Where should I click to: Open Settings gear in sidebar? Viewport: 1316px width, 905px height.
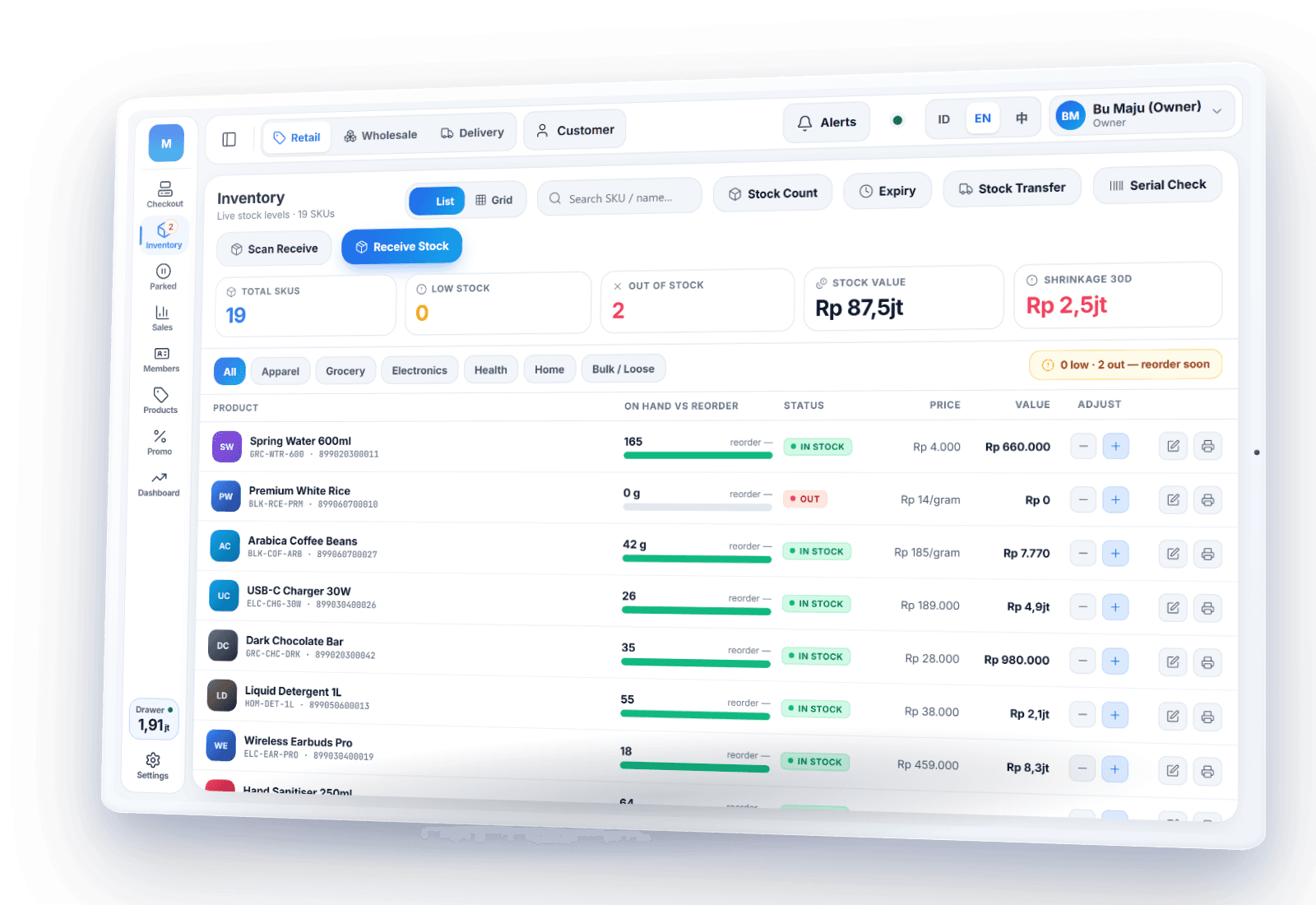click(x=152, y=765)
